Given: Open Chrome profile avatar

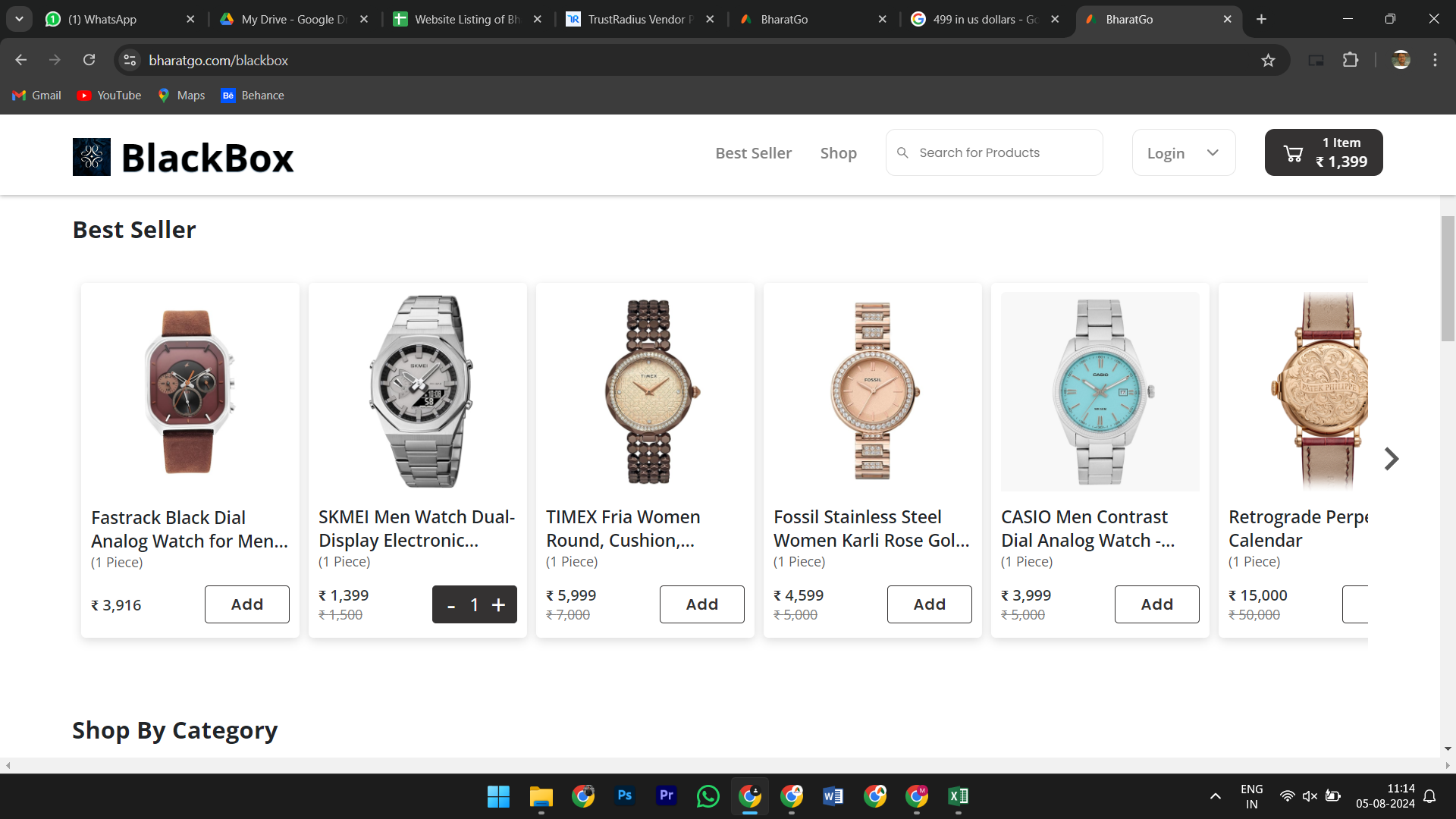Looking at the screenshot, I should (x=1401, y=60).
